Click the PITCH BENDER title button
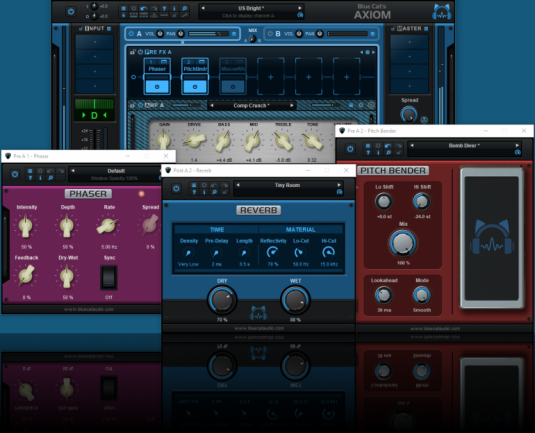 [393, 171]
